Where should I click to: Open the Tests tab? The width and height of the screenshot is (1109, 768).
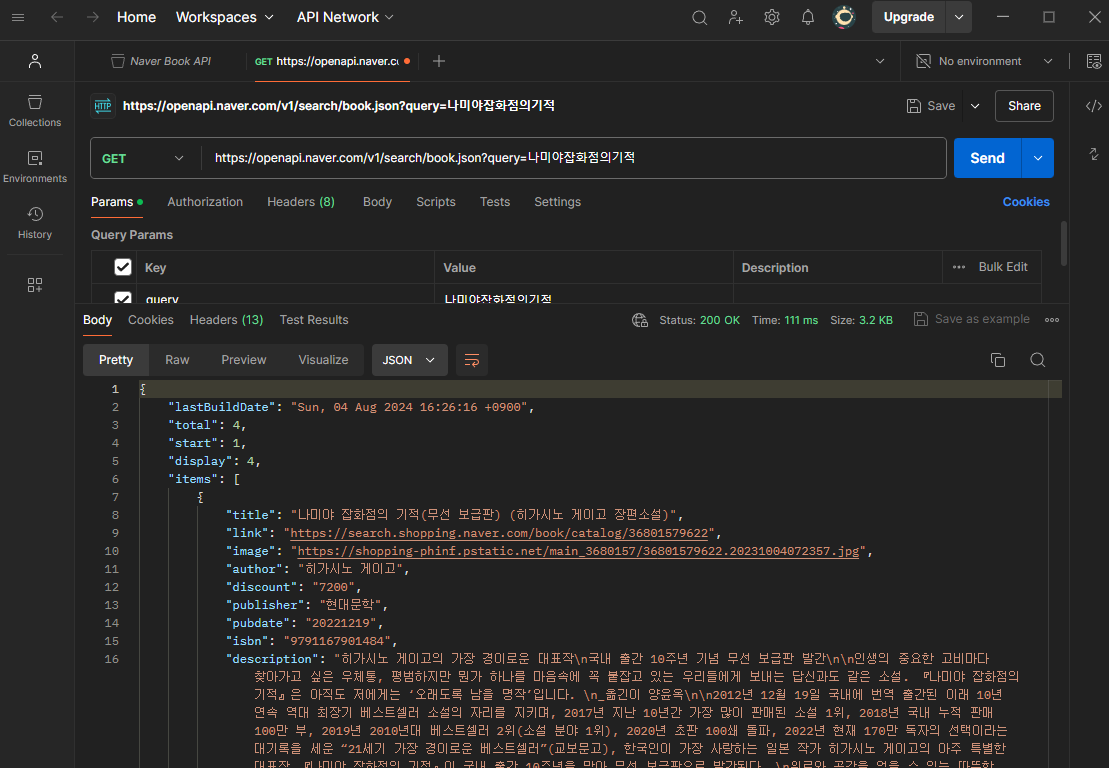click(x=494, y=202)
